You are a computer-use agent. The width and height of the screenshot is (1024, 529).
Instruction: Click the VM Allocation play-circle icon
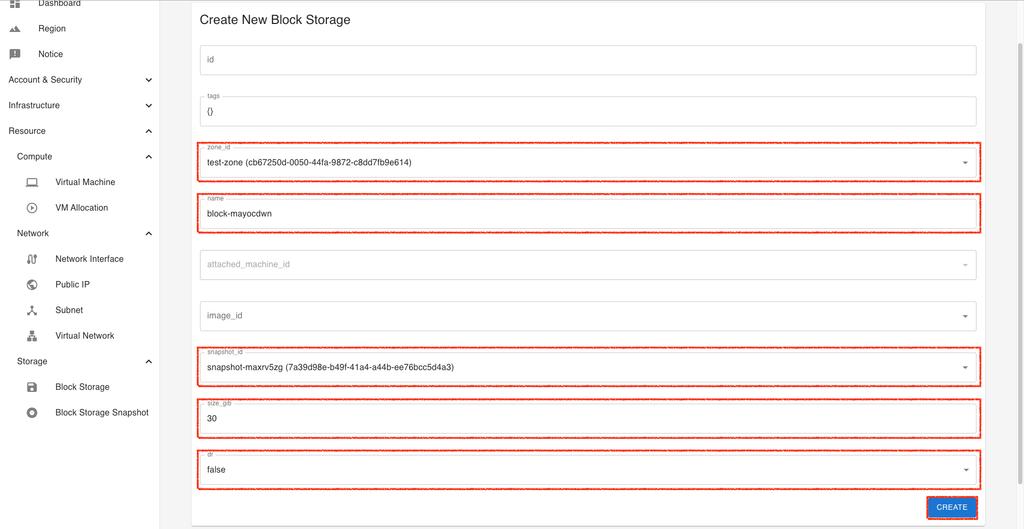pos(31,208)
